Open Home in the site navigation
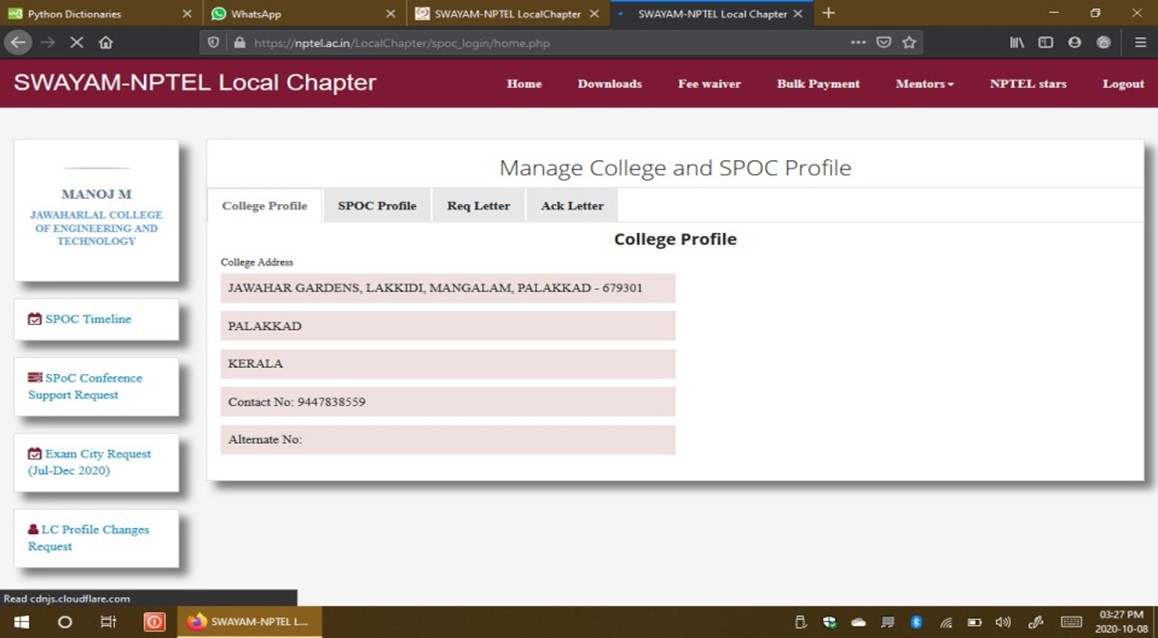The height and width of the screenshot is (638, 1158). [x=524, y=83]
